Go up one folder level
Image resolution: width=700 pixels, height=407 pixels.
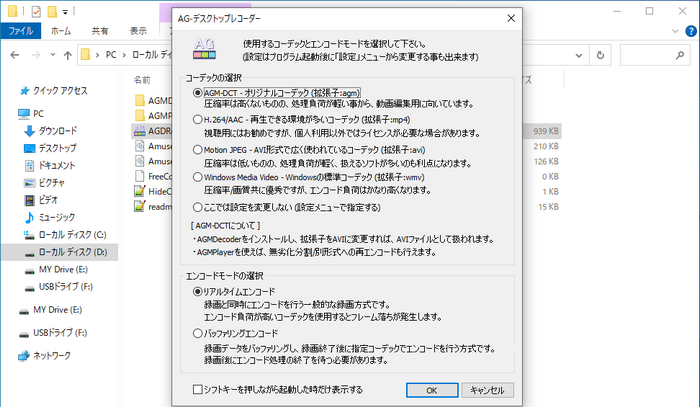67,55
